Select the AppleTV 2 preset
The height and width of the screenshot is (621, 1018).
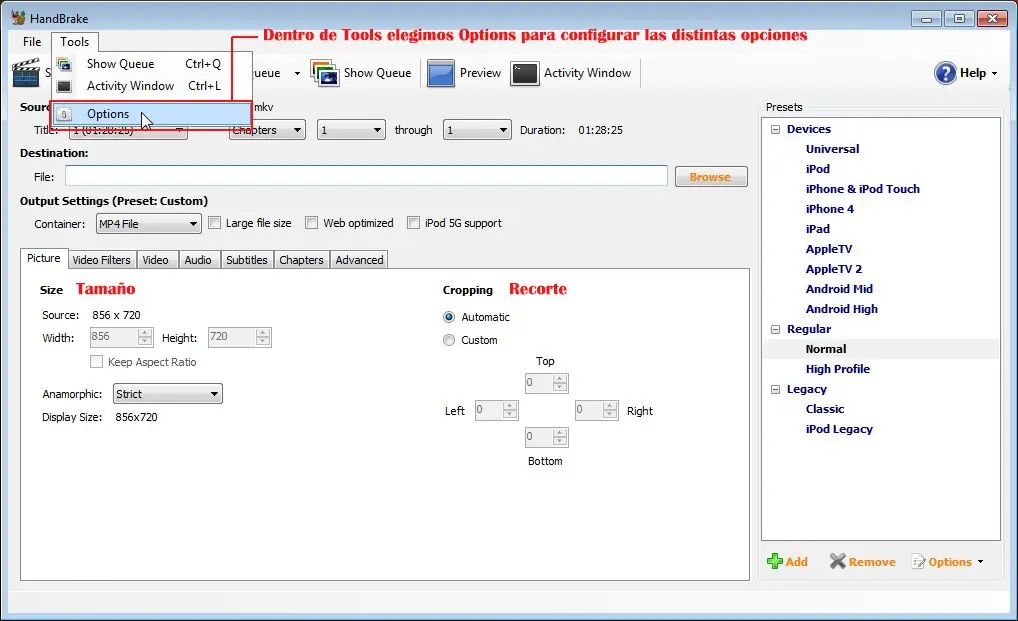click(x=834, y=269)
